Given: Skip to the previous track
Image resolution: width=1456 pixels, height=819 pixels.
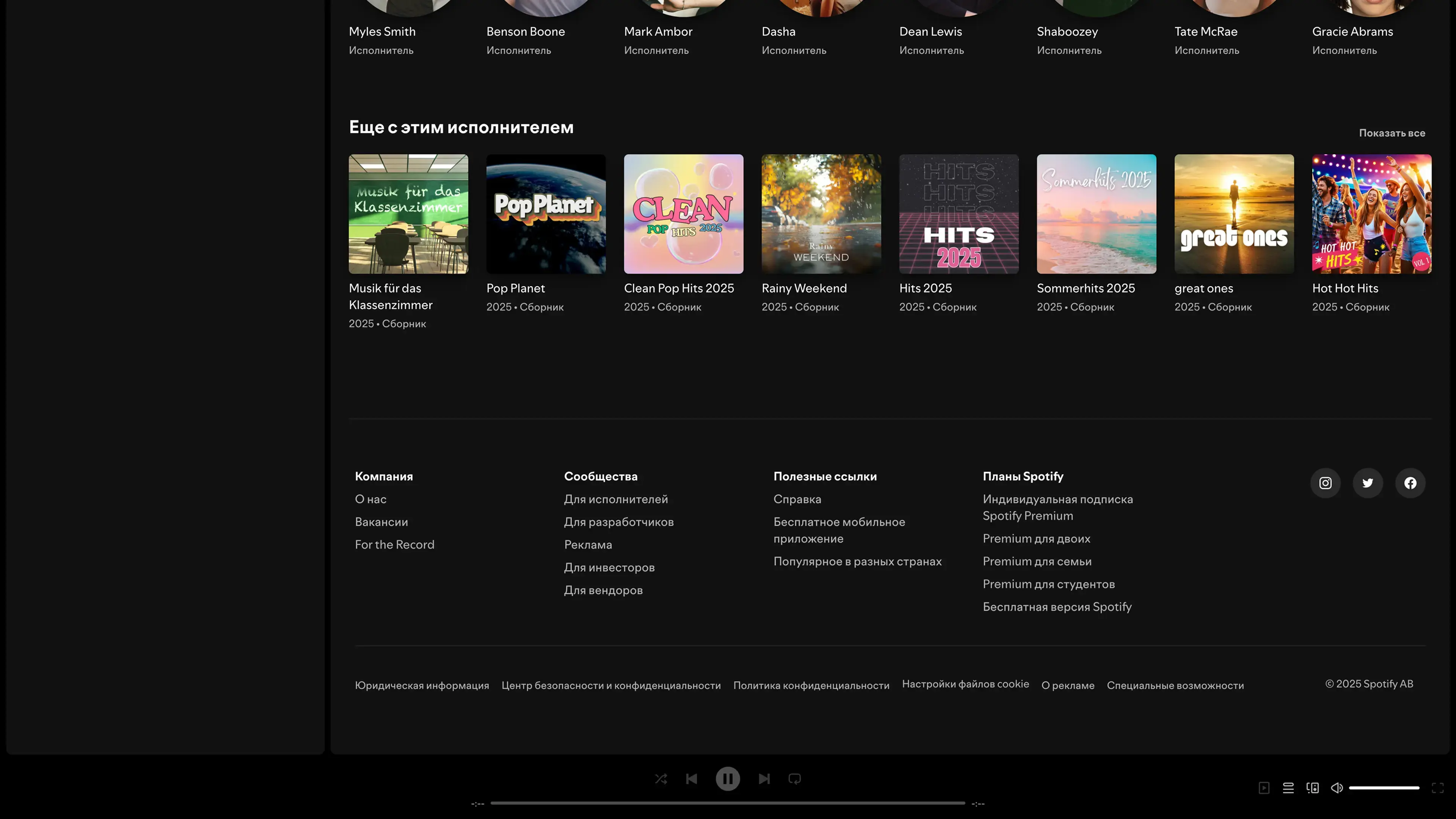Looking at the screenshot, I should pos(691,779).
